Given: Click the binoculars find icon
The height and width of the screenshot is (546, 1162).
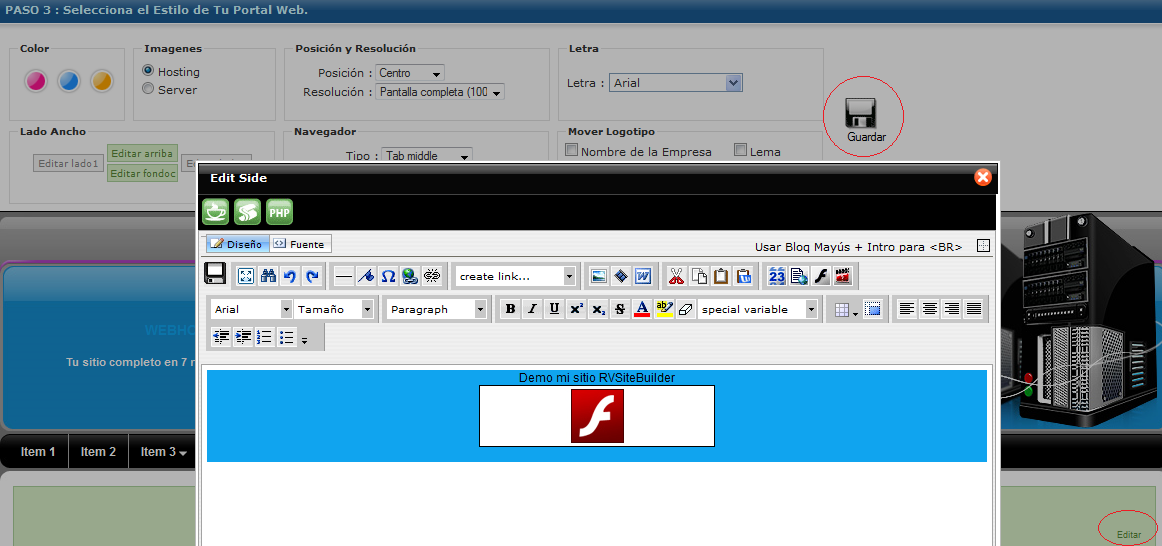Looking at the screenshot, I should pos(268,276).
